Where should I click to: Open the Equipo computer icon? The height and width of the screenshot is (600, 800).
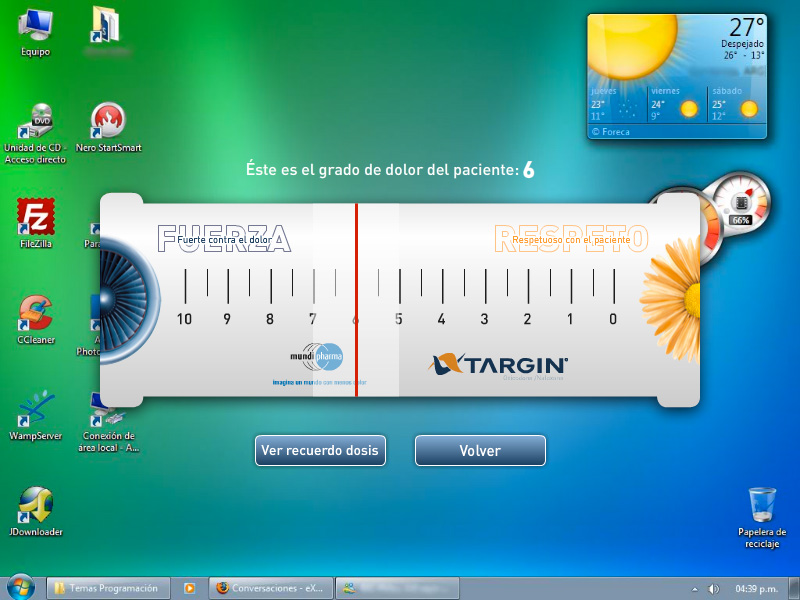(36, 26)
